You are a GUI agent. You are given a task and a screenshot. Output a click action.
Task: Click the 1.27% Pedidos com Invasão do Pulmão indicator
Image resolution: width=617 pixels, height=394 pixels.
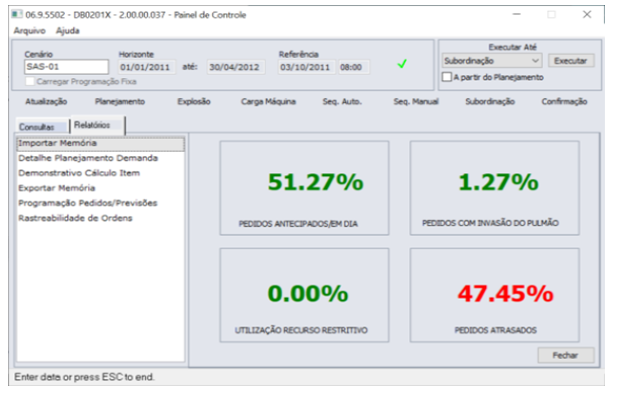495,188
